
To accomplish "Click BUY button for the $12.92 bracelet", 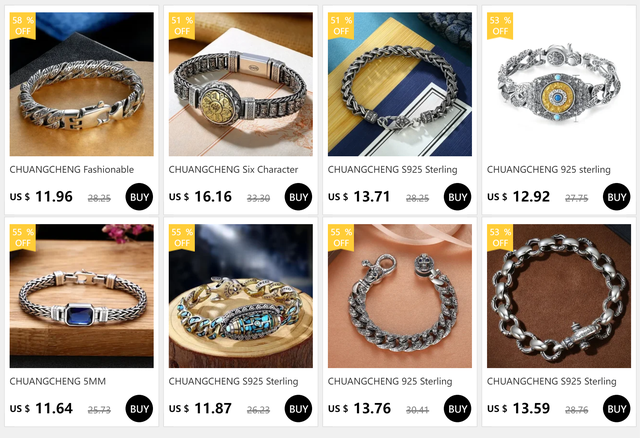I will (616, 197).
